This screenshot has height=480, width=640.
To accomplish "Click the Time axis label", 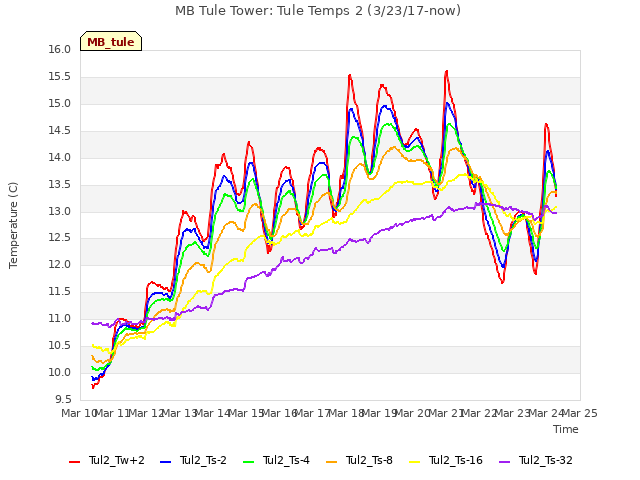I will pos(566,429).
